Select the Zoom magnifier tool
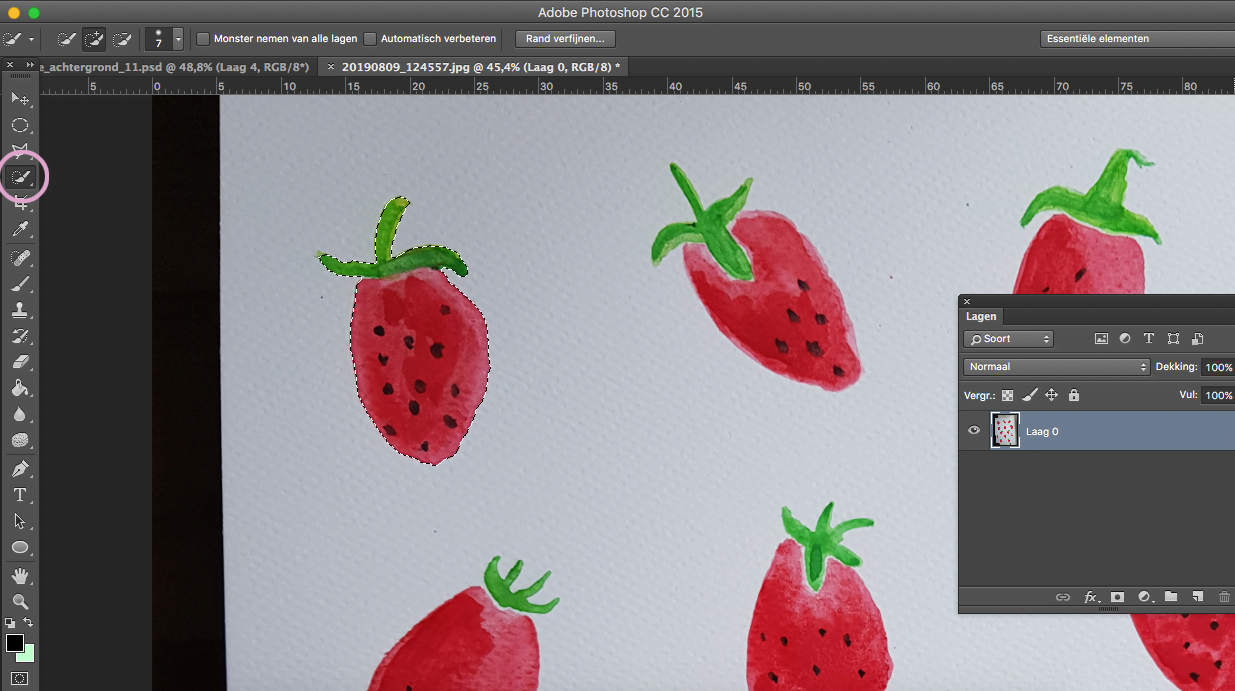 coord(20,601)
